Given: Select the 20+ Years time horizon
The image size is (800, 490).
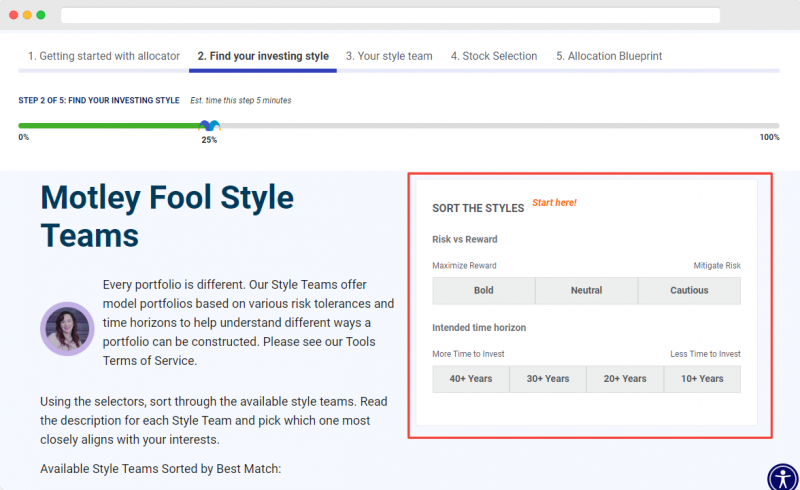Looking at the screenshot, I should tap(625, 379).
